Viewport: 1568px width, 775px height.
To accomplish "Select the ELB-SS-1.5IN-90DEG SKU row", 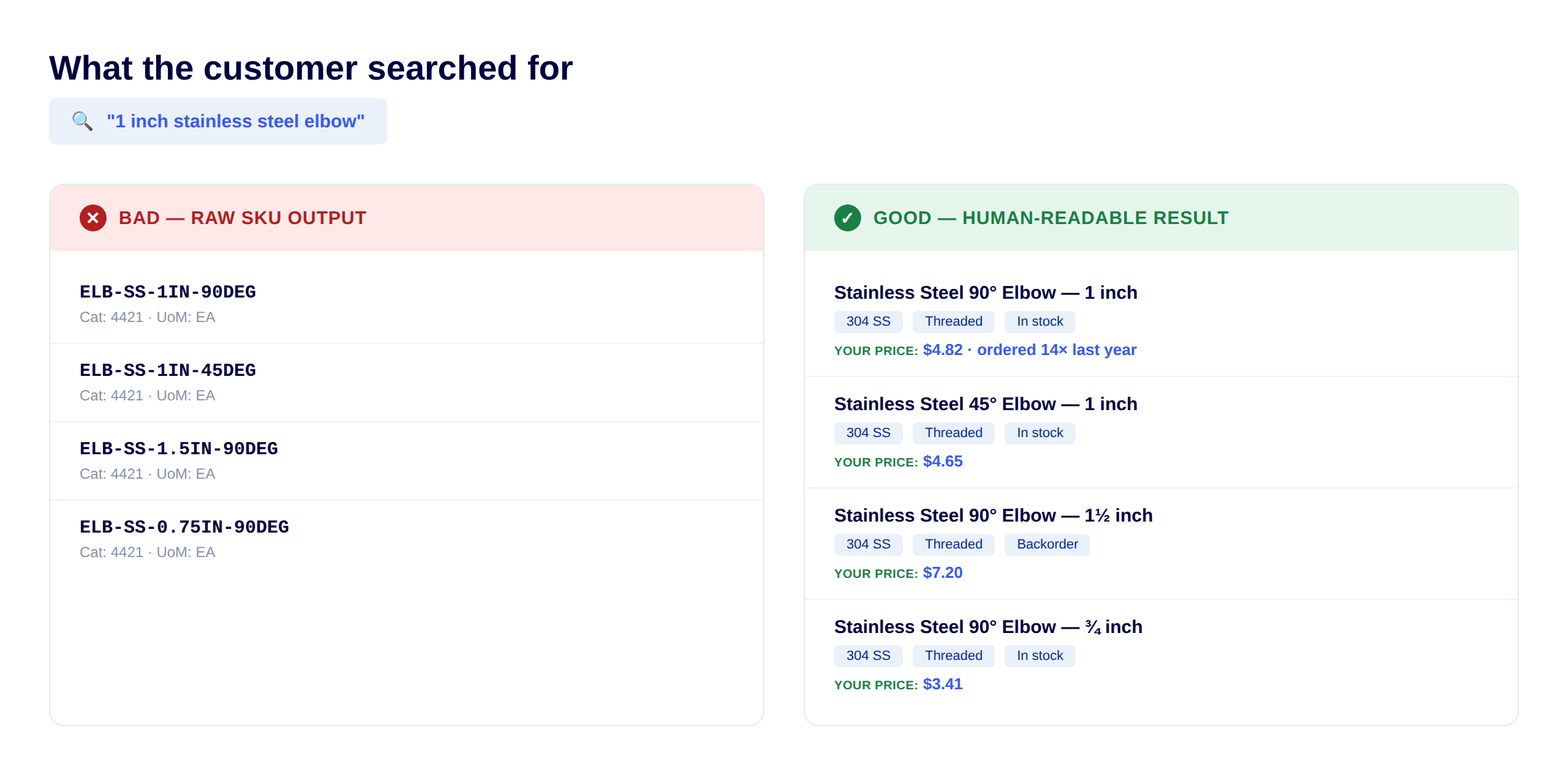I will click(178, 449).
